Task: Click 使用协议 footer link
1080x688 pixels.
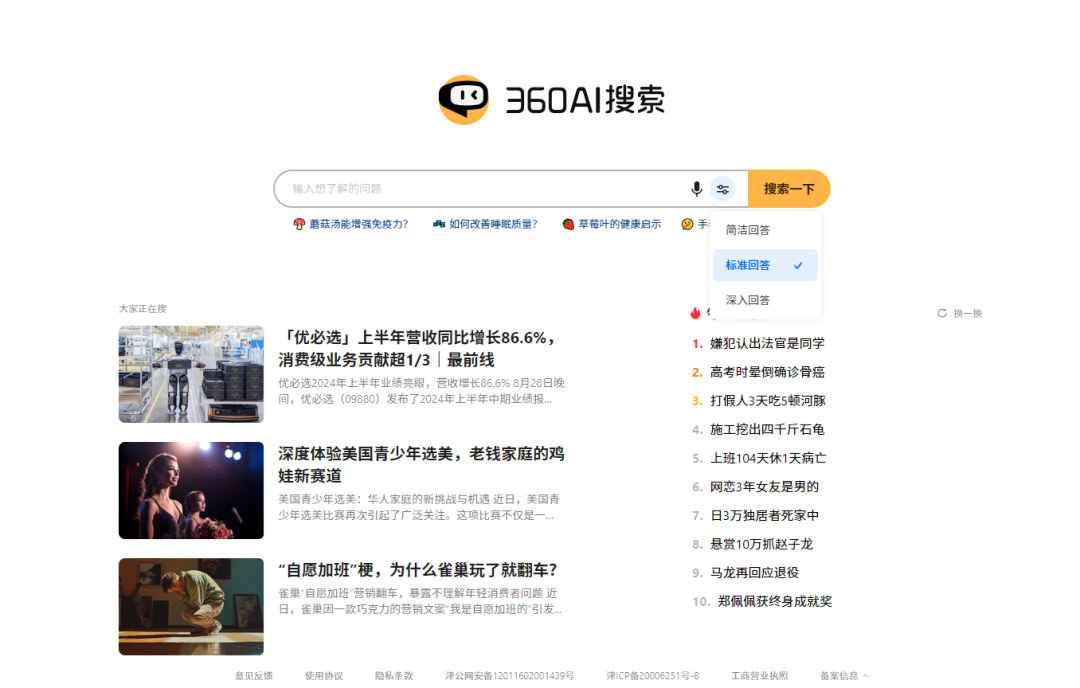Action: pos(324,676)
